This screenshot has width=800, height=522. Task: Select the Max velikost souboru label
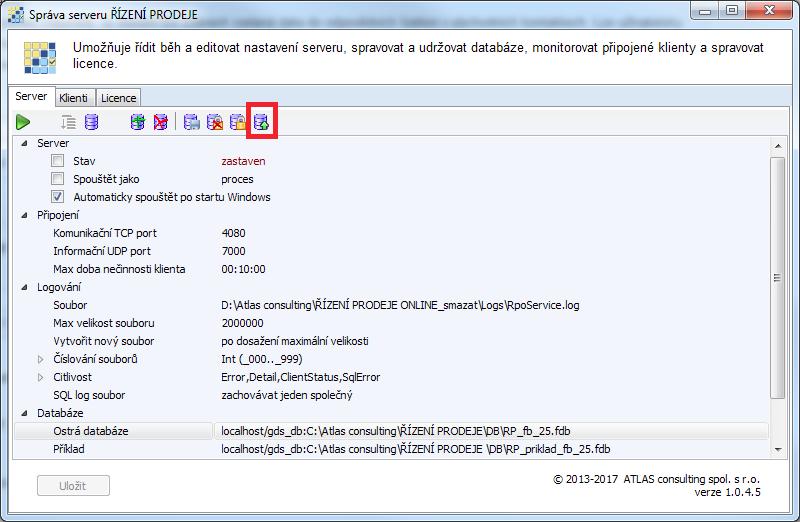point(104,323)
